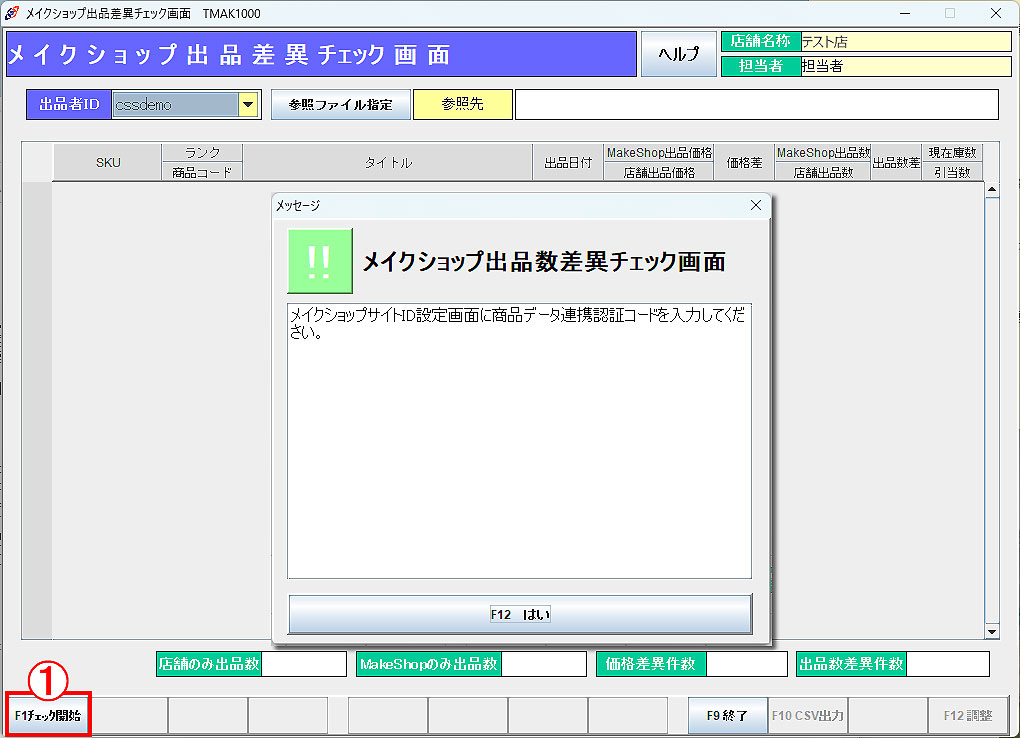Click 価格差異件数 green label

[x=651, y=664]
